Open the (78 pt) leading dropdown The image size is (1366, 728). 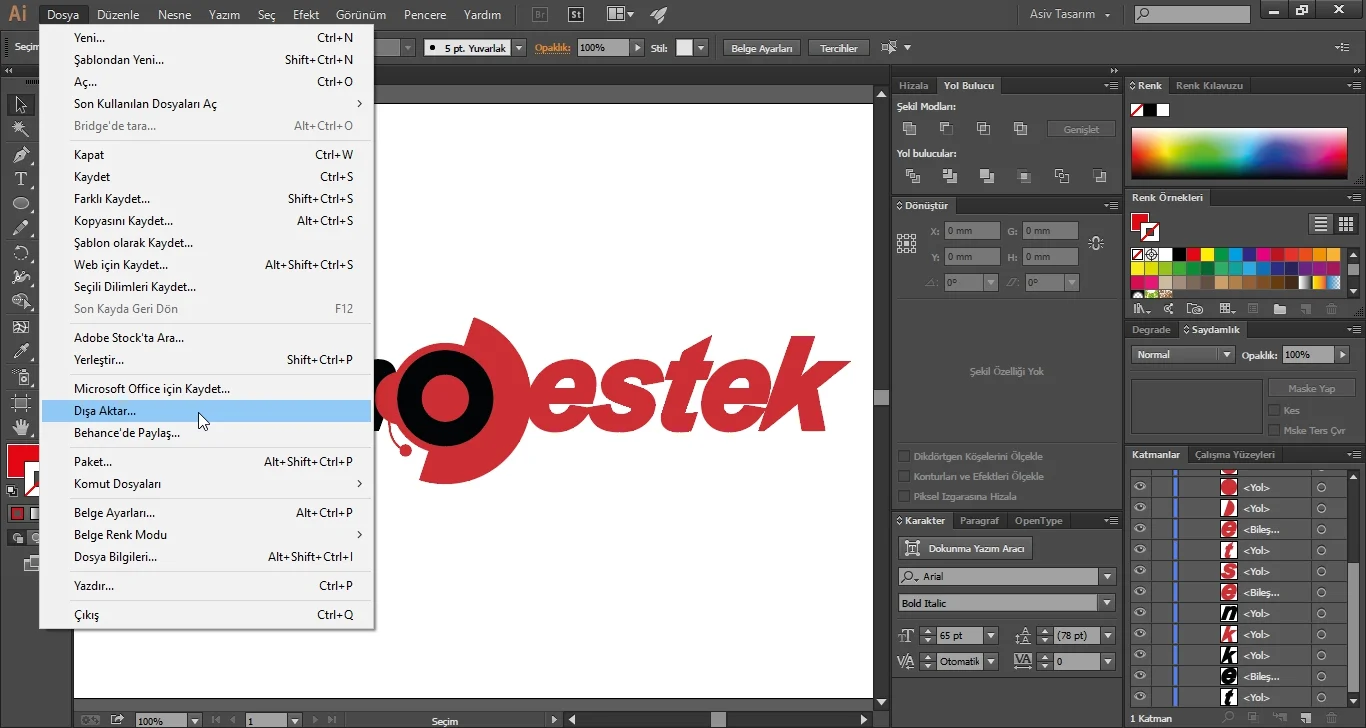coord(1108,636)
